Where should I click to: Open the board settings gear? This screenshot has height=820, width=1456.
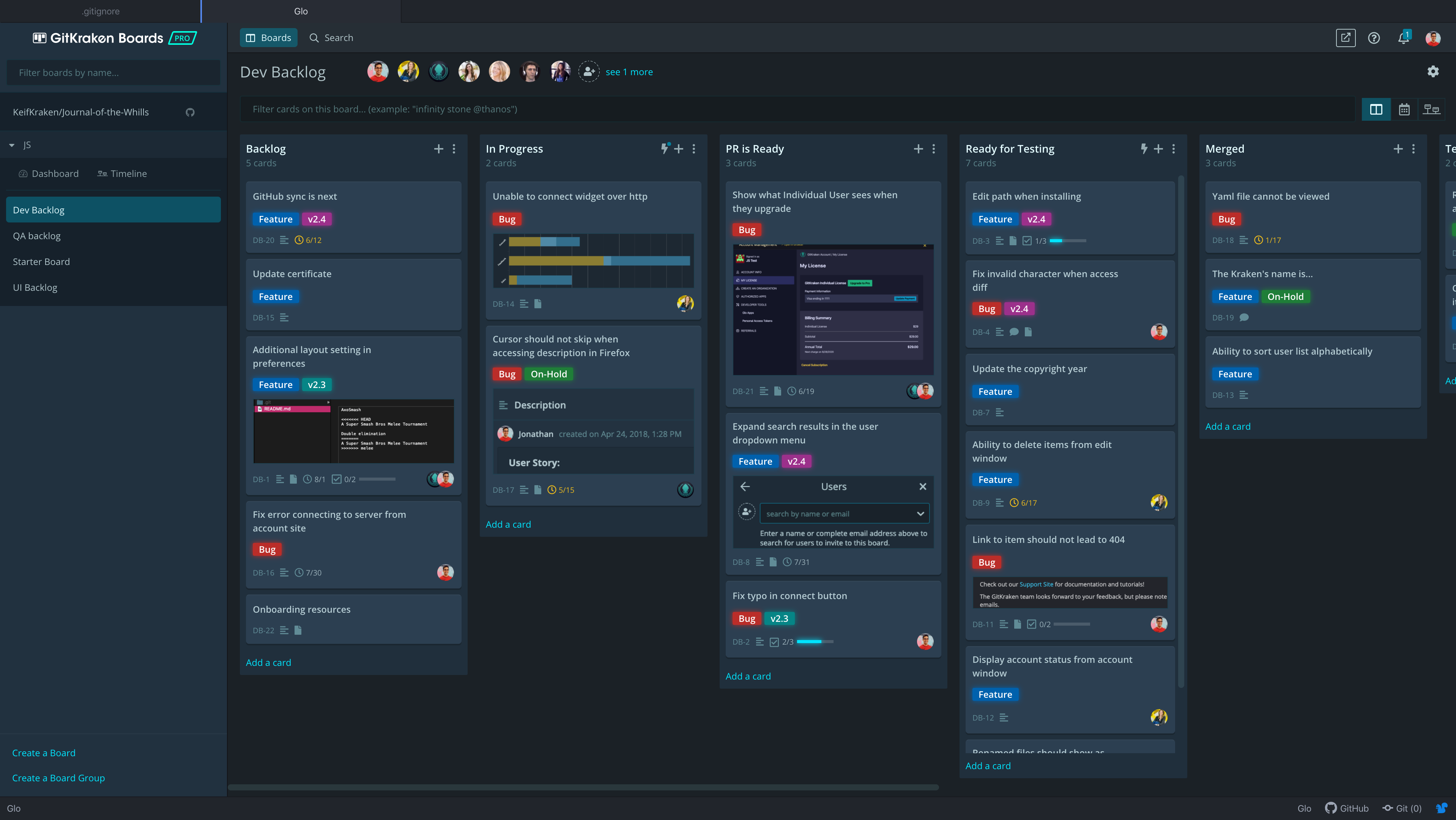(1433, 72)
